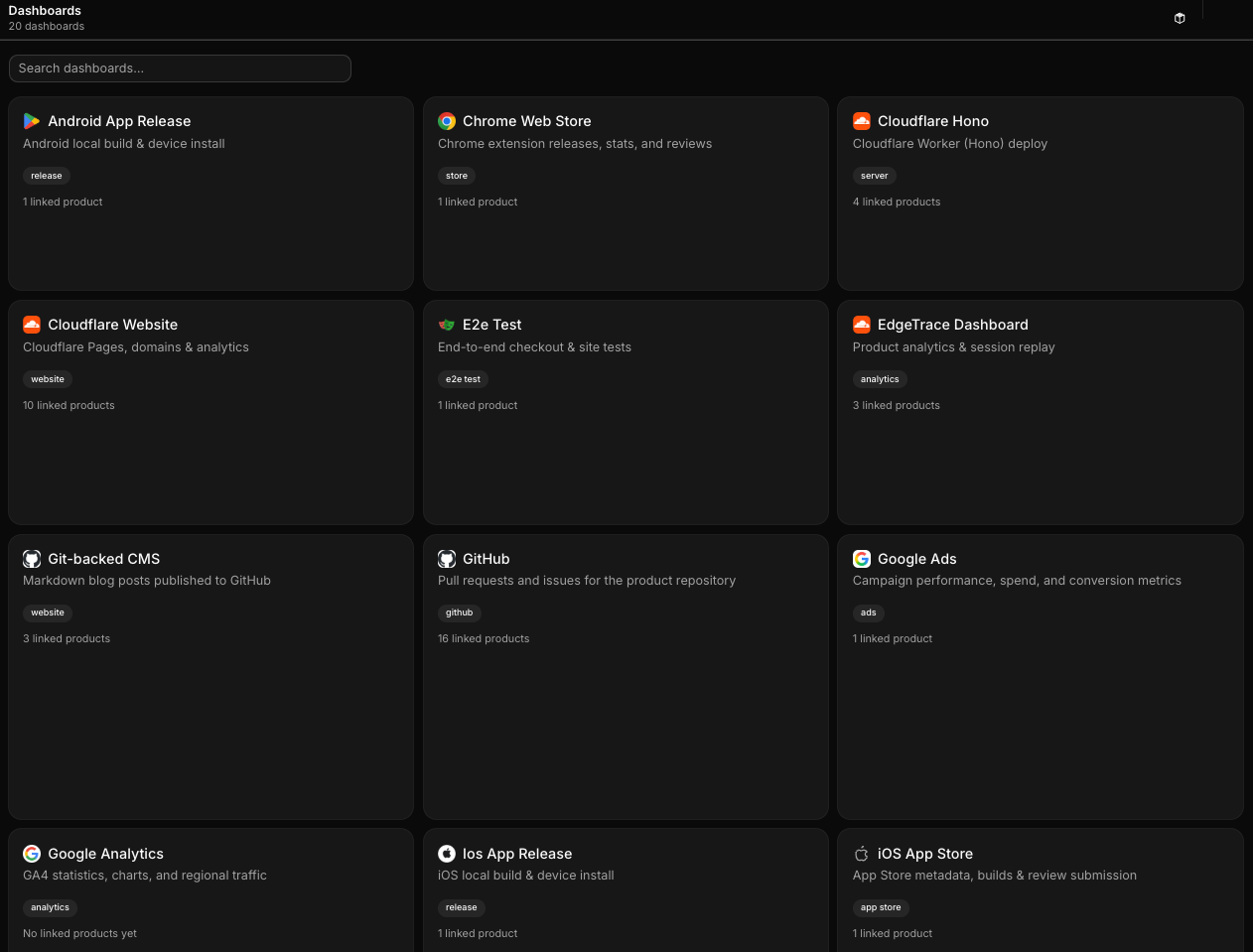Focus the Search dashboards input field
Screen dimensions: 1253x952
click(x=180, y=68)
